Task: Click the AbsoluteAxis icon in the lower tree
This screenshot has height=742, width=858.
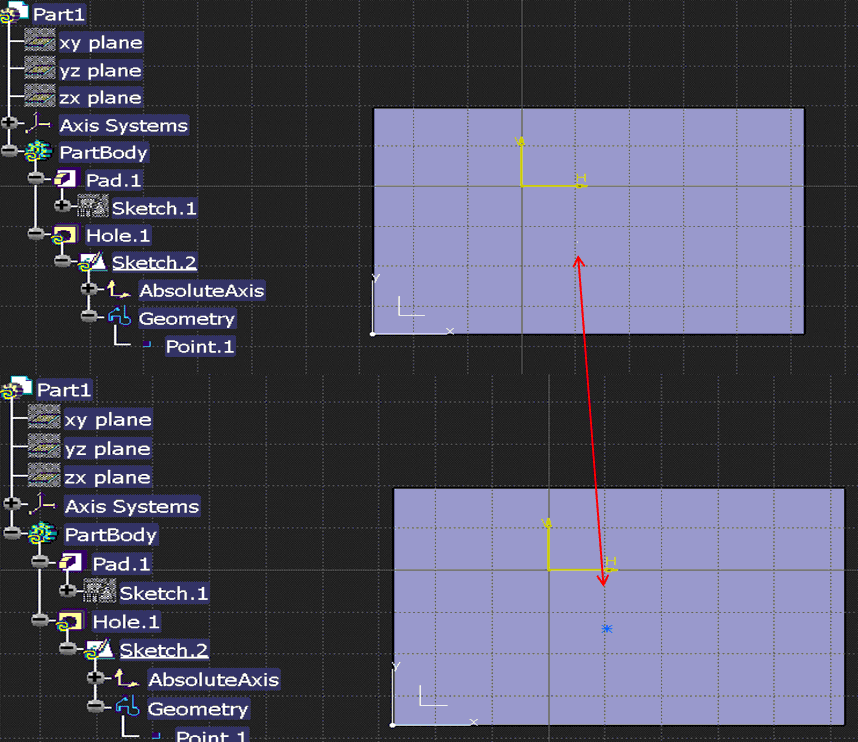Action: point(126,679)
